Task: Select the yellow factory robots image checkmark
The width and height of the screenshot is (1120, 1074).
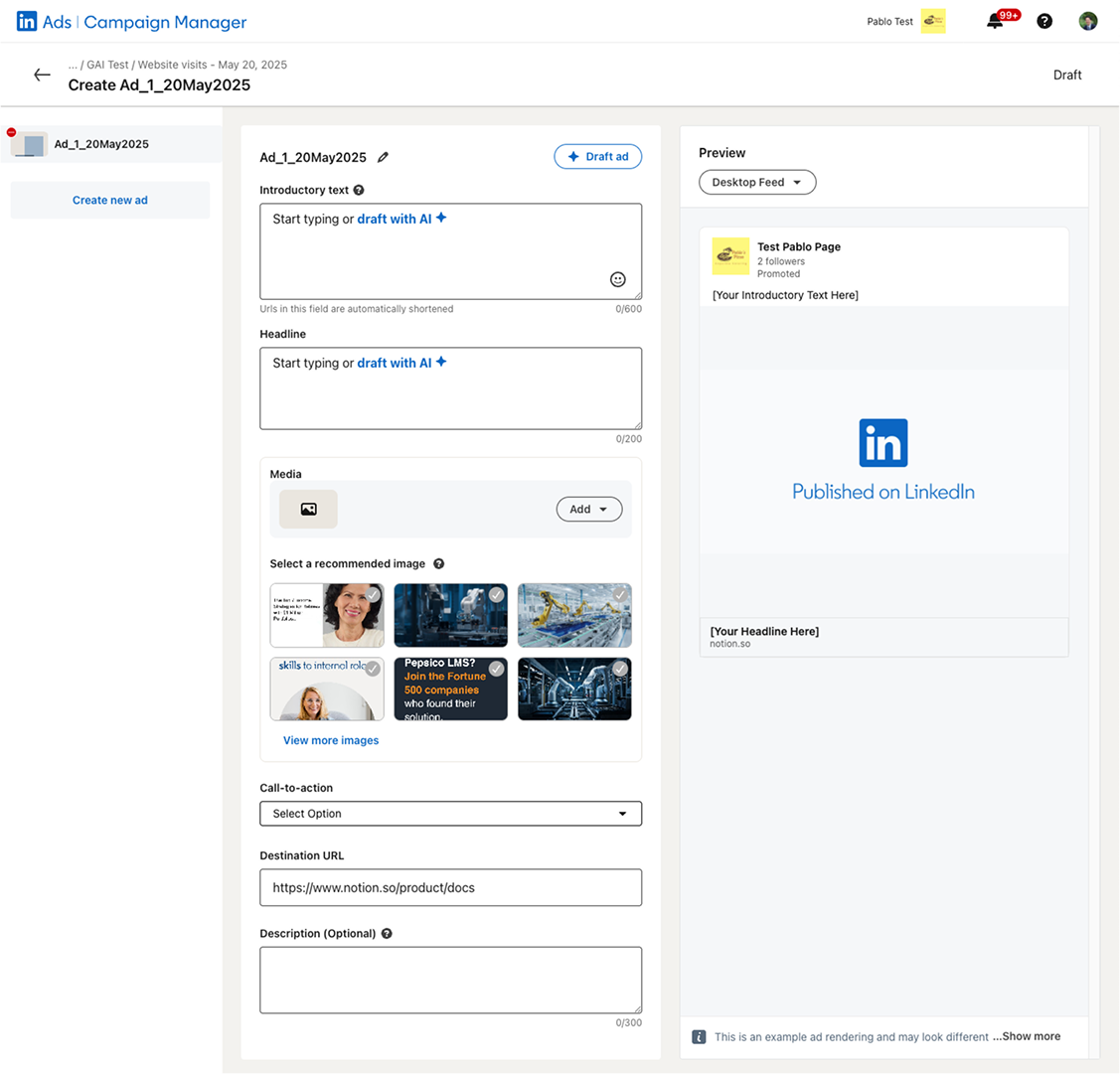Action: [x=620, y=595]
